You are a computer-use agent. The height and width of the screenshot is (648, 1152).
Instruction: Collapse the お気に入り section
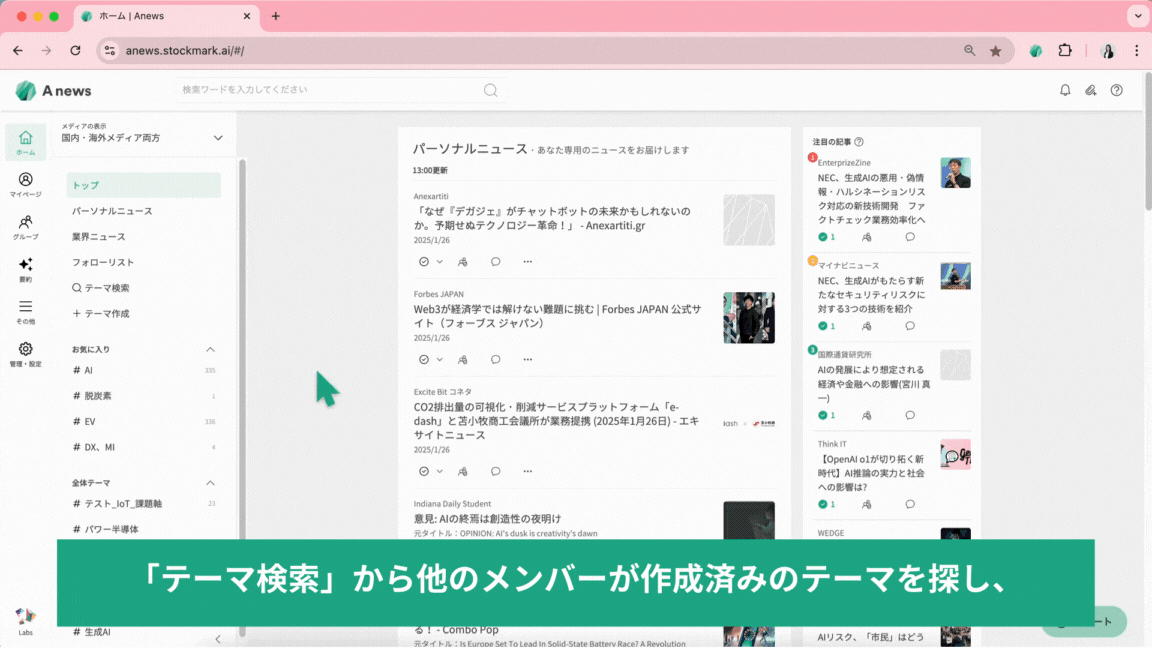[x=210, y=349]
